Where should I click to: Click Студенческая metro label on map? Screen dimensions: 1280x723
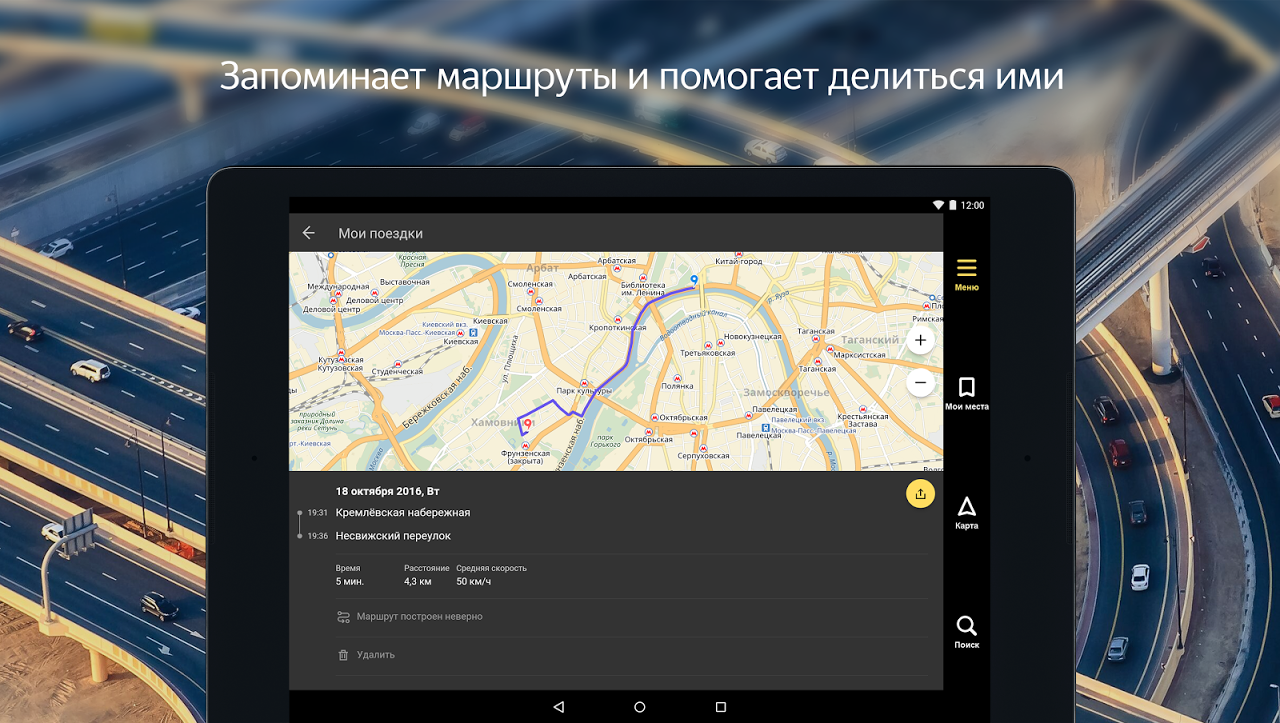[x=396, y=372]
